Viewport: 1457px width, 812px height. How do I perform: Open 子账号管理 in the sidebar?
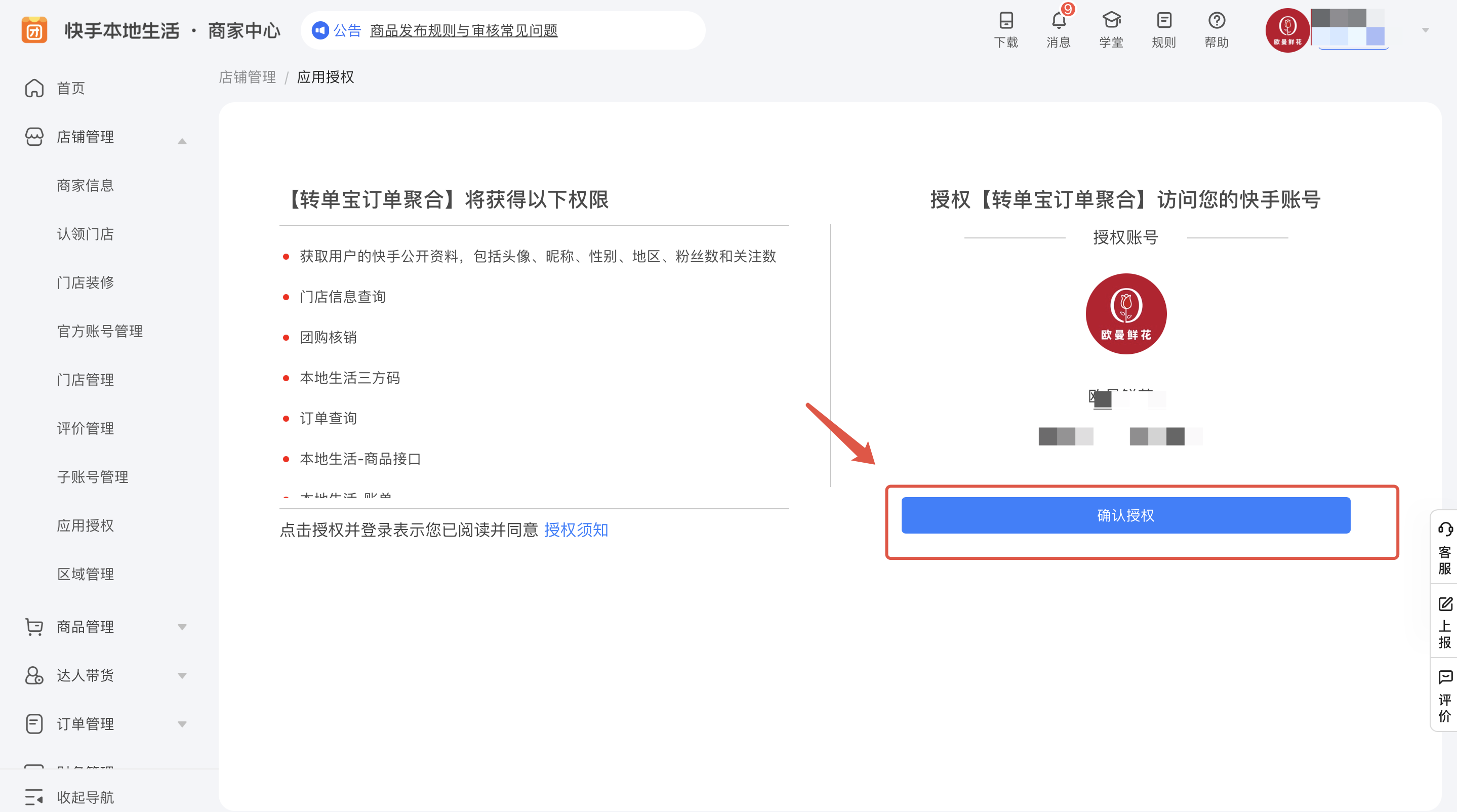[x=93, y=477]
